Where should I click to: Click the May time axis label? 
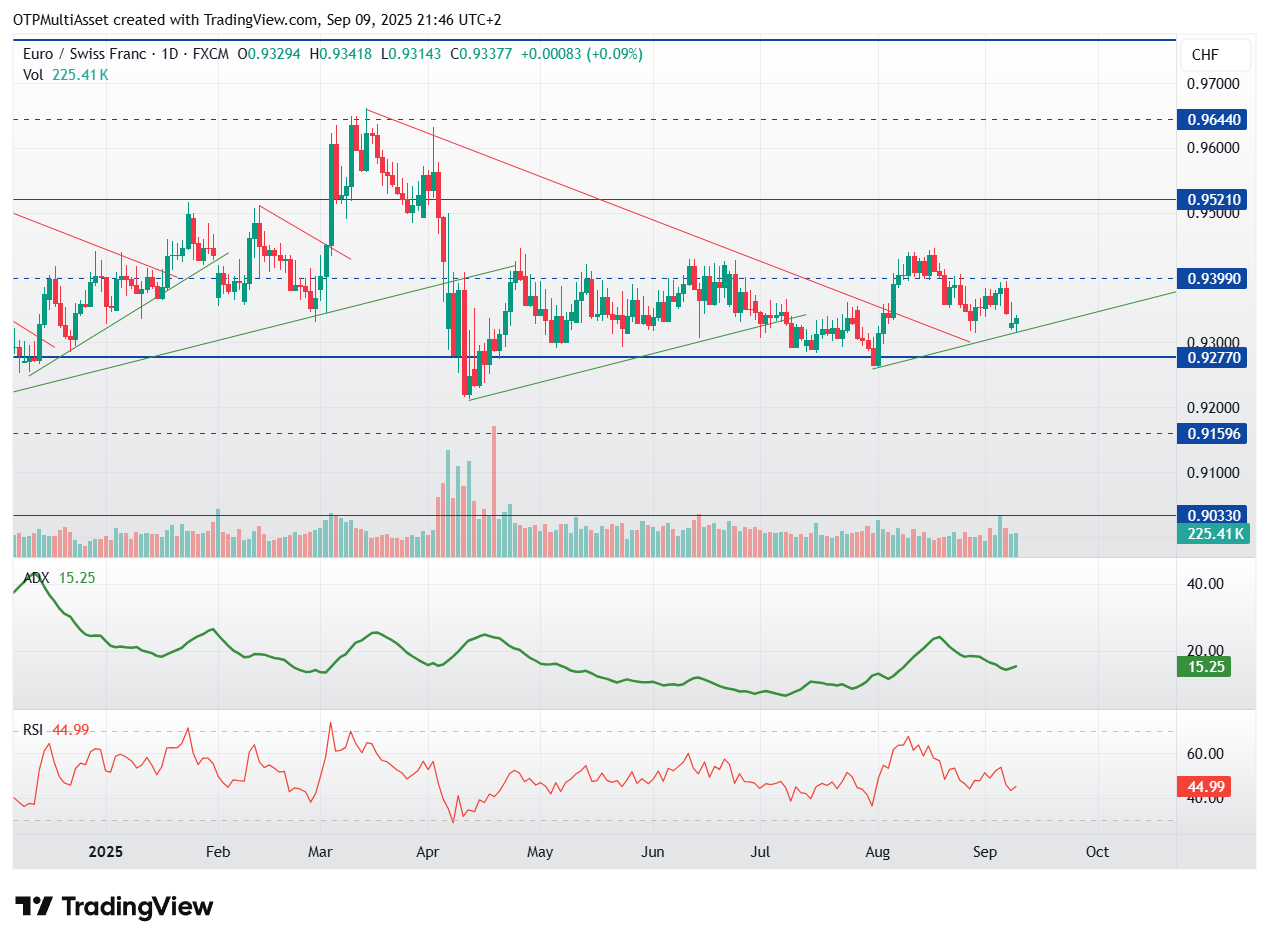[x=539, y=852]
